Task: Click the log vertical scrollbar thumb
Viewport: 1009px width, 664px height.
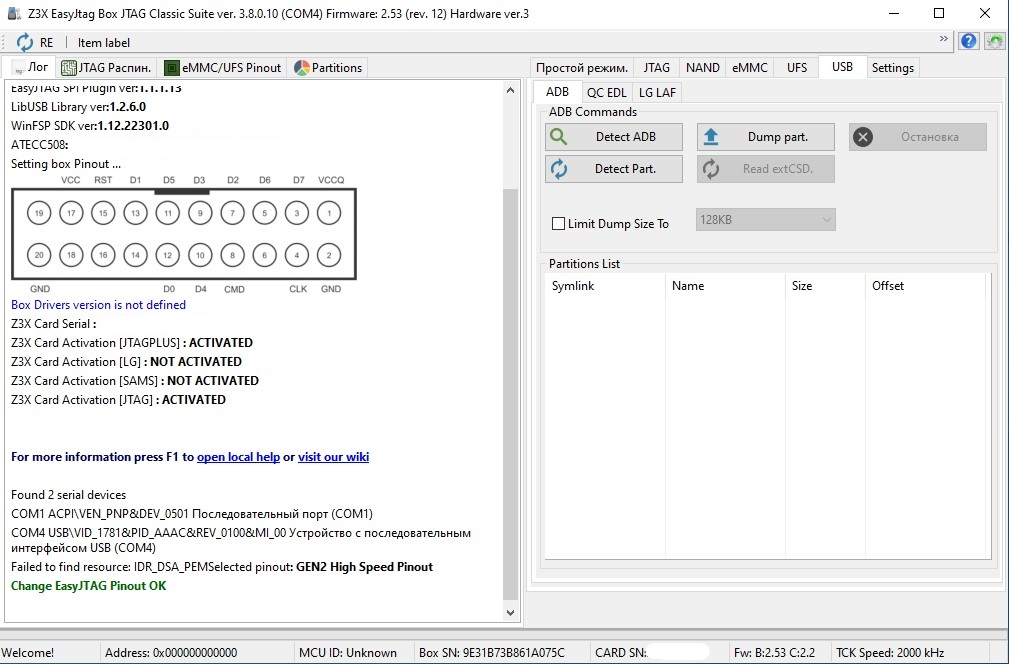Action: point(510,394)
